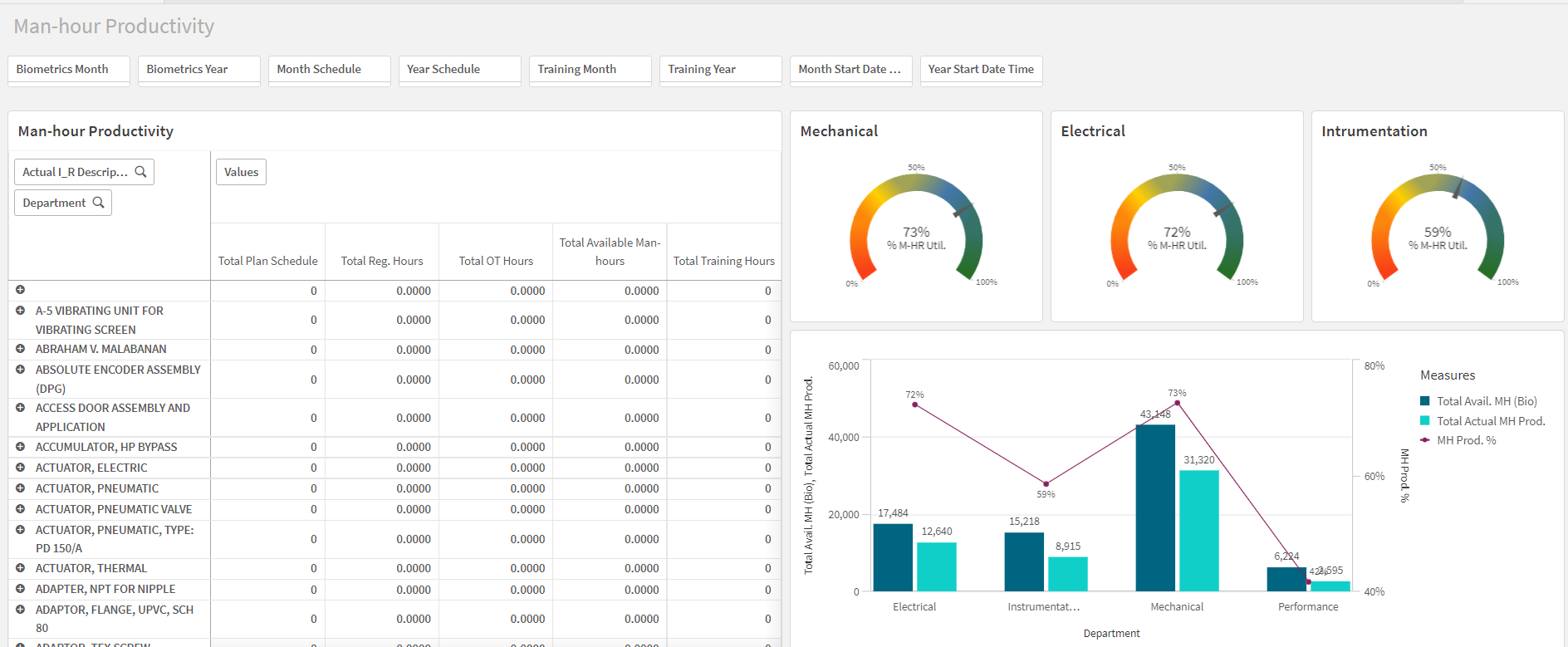
Task: Click plus icon beside ACTUATOR, THERMAL
Action: [20, 568]
